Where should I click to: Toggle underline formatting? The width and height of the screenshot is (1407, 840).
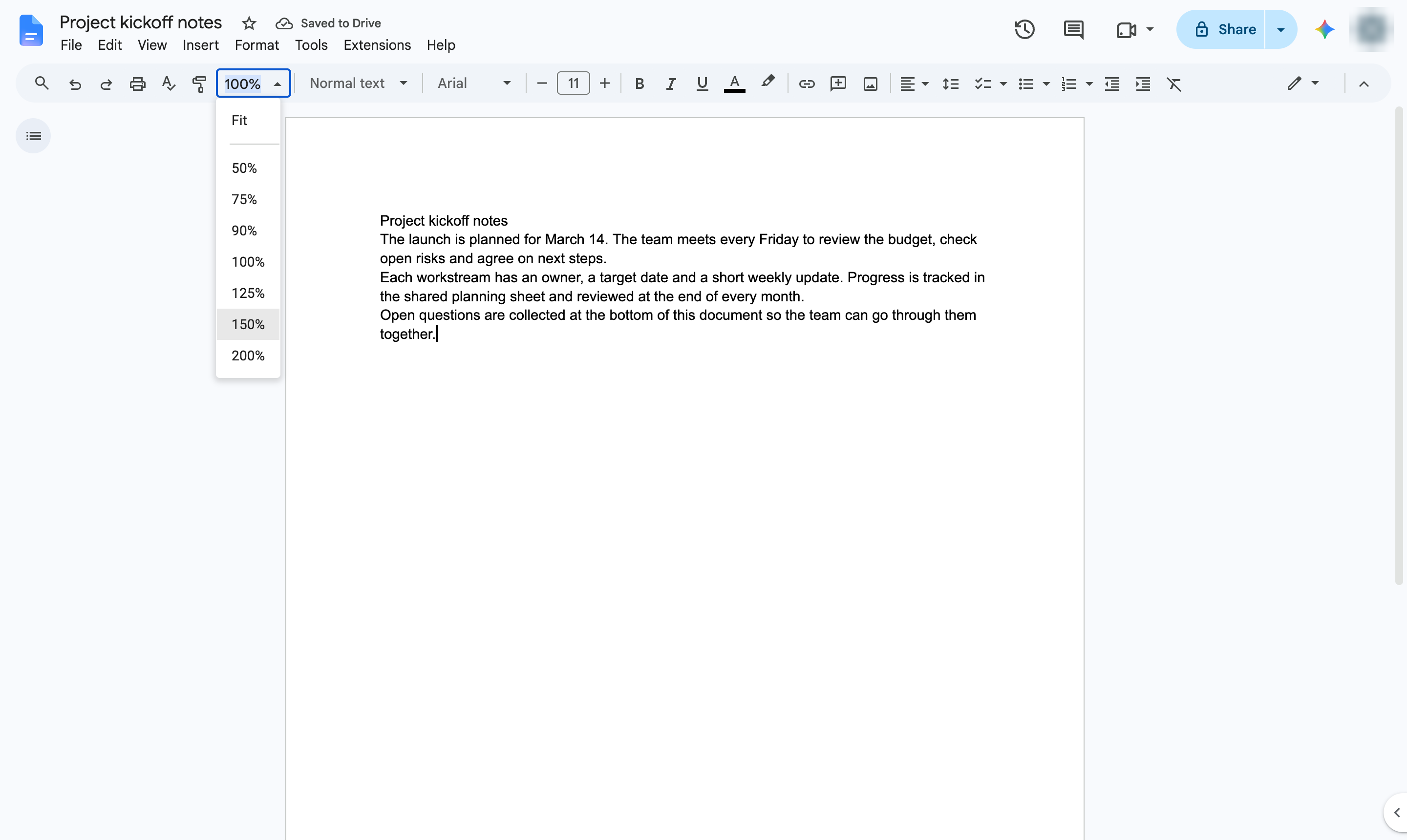tap(702, 84)
